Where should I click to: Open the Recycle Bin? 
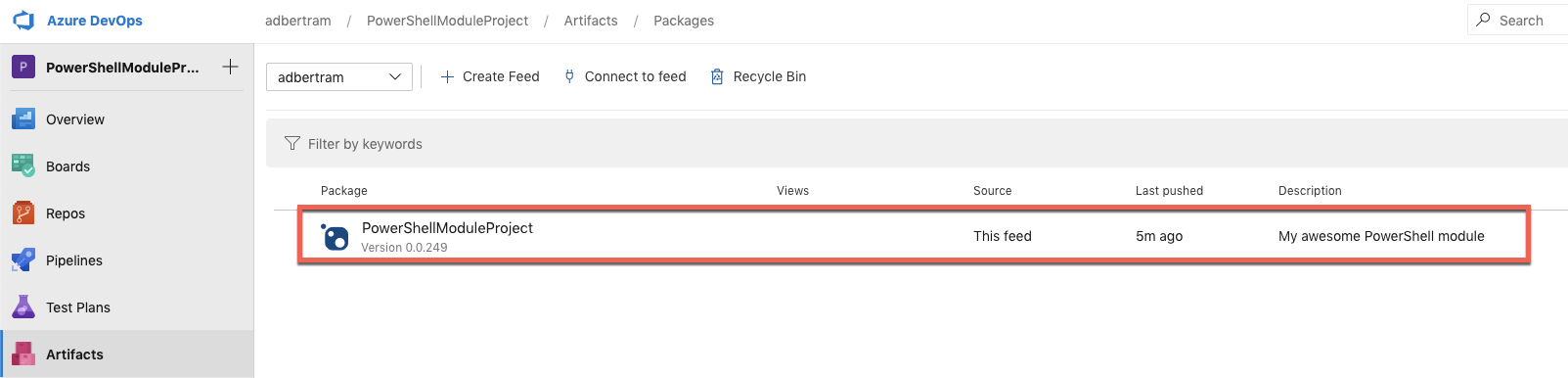pyautogui.click(x=758, y=76)
